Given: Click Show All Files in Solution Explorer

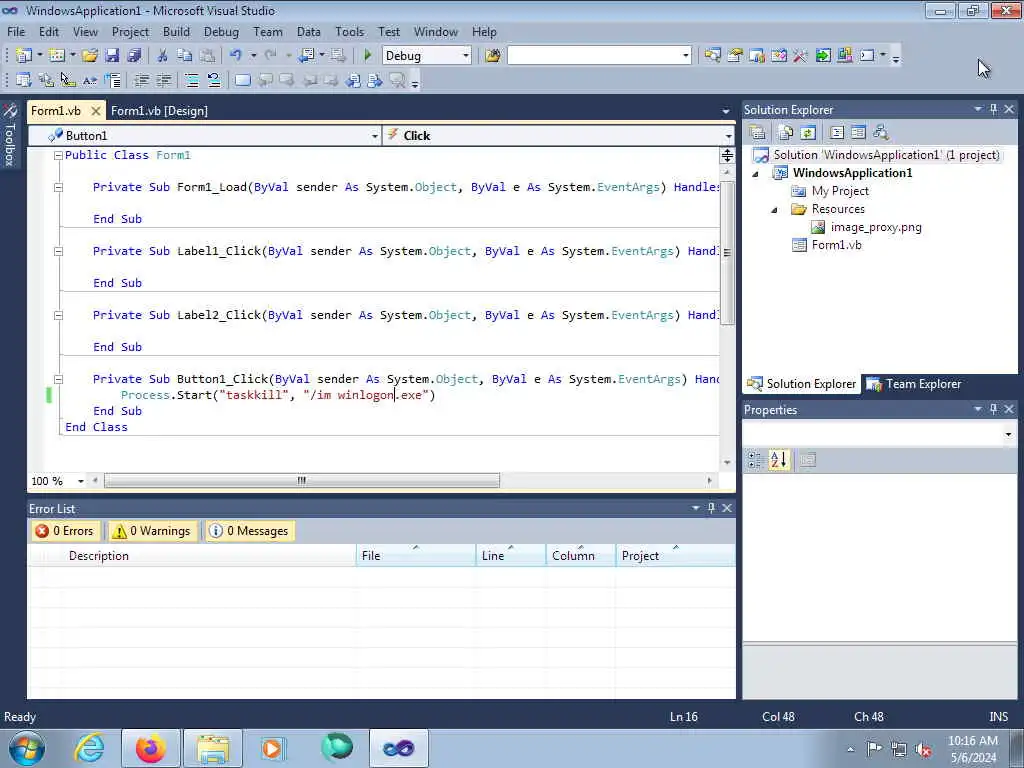Looking at the screenshot, I should 786,133.
